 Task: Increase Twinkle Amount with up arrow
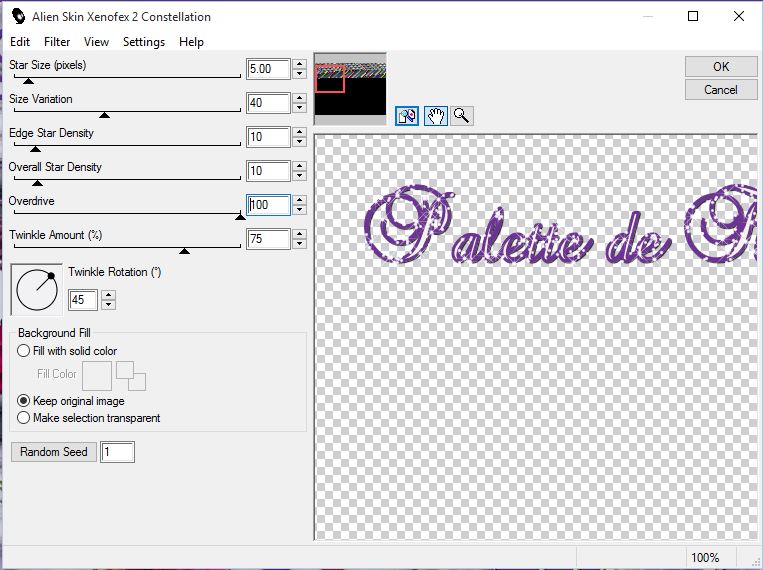(x=300, y=234)
